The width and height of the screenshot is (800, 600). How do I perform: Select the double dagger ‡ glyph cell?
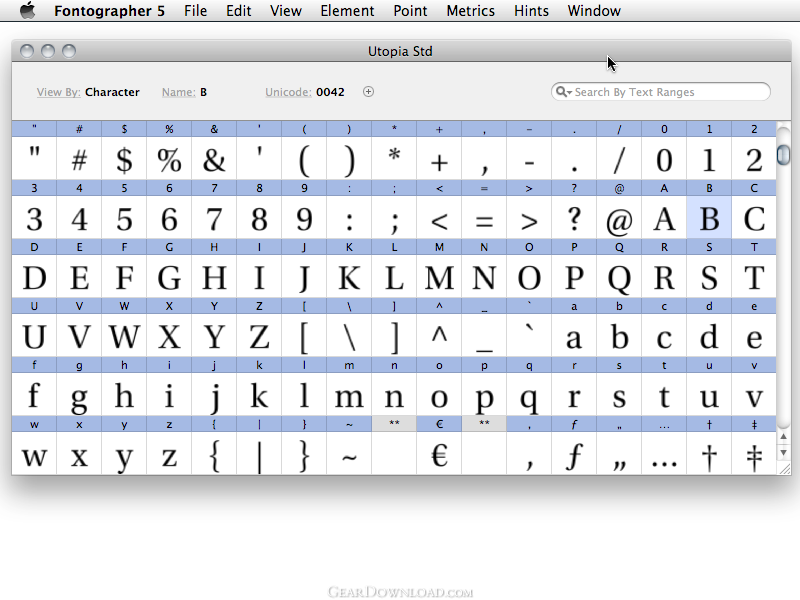pos(754,454)
